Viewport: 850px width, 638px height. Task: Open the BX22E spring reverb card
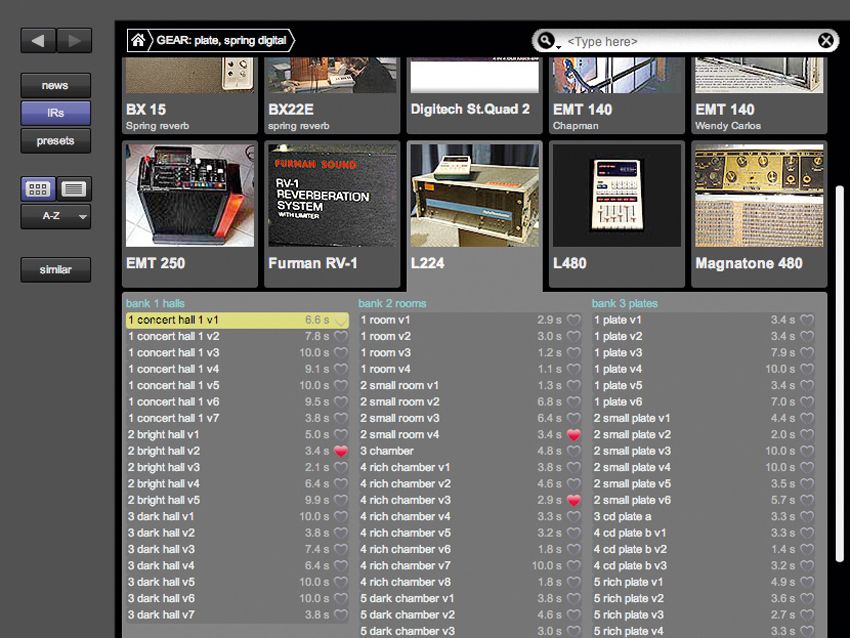pos(332,96)
